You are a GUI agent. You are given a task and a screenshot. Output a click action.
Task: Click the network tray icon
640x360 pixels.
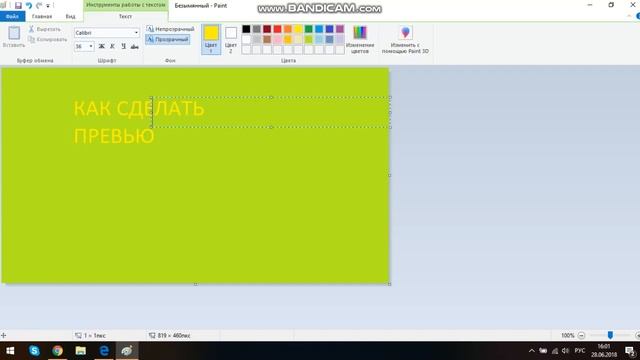(555, 351)
